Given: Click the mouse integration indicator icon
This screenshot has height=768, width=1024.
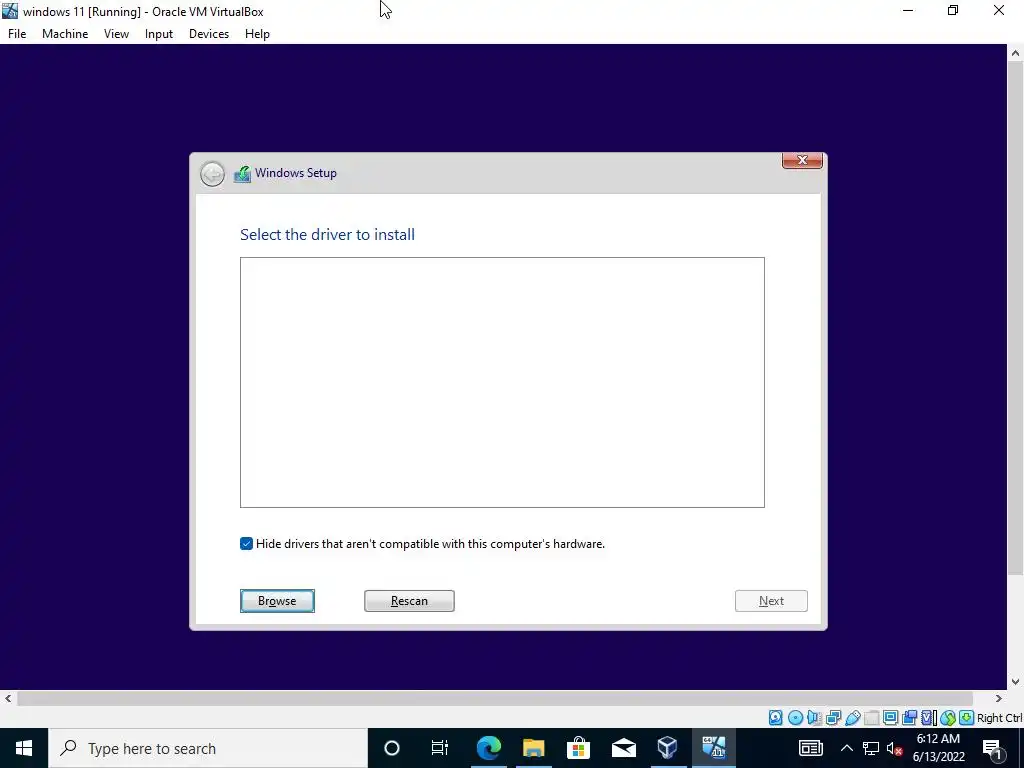Looking at the screenshot, I should click(x=948, y=718).
